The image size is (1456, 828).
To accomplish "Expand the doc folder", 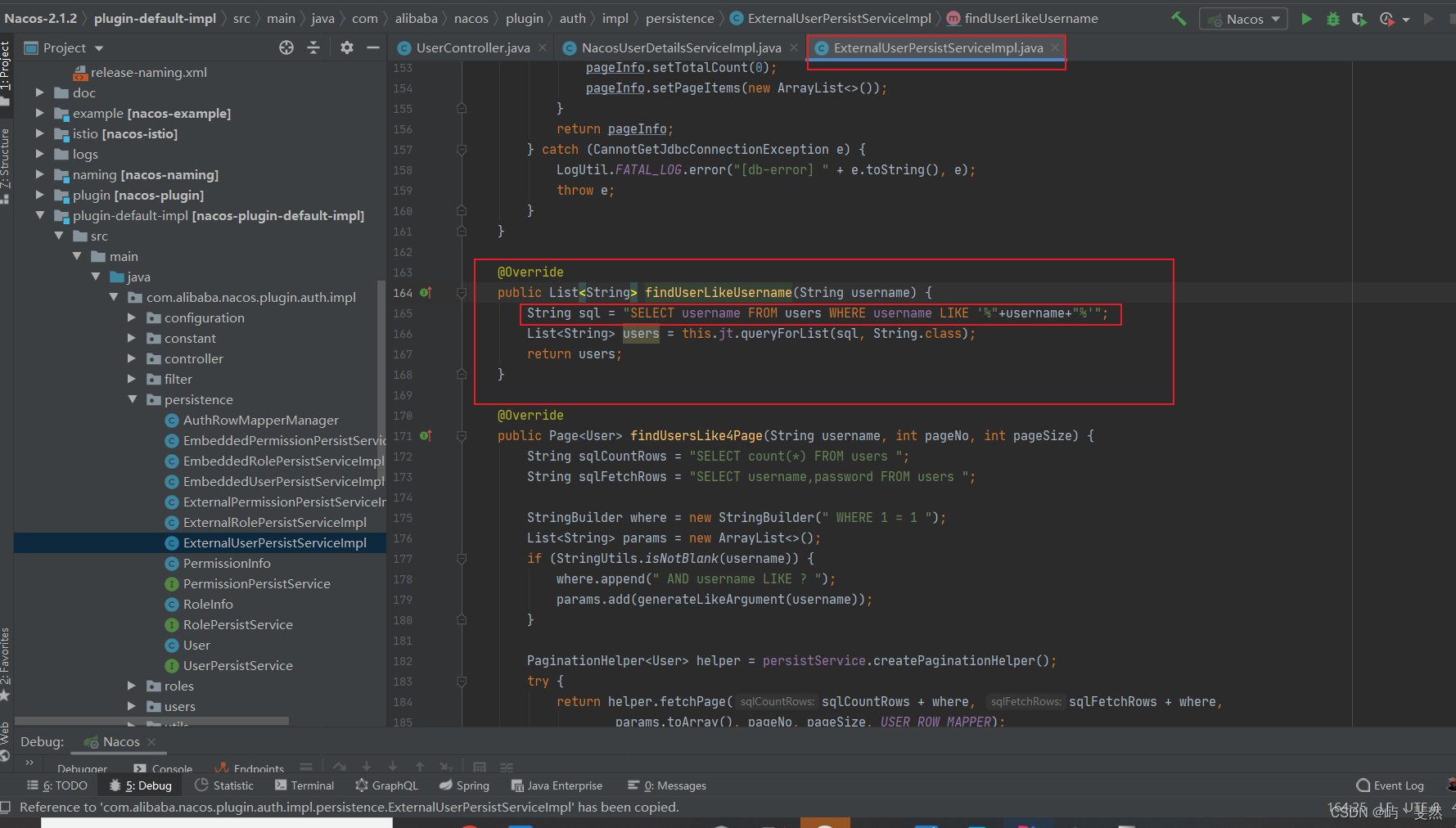I will (x=39, y=92).
